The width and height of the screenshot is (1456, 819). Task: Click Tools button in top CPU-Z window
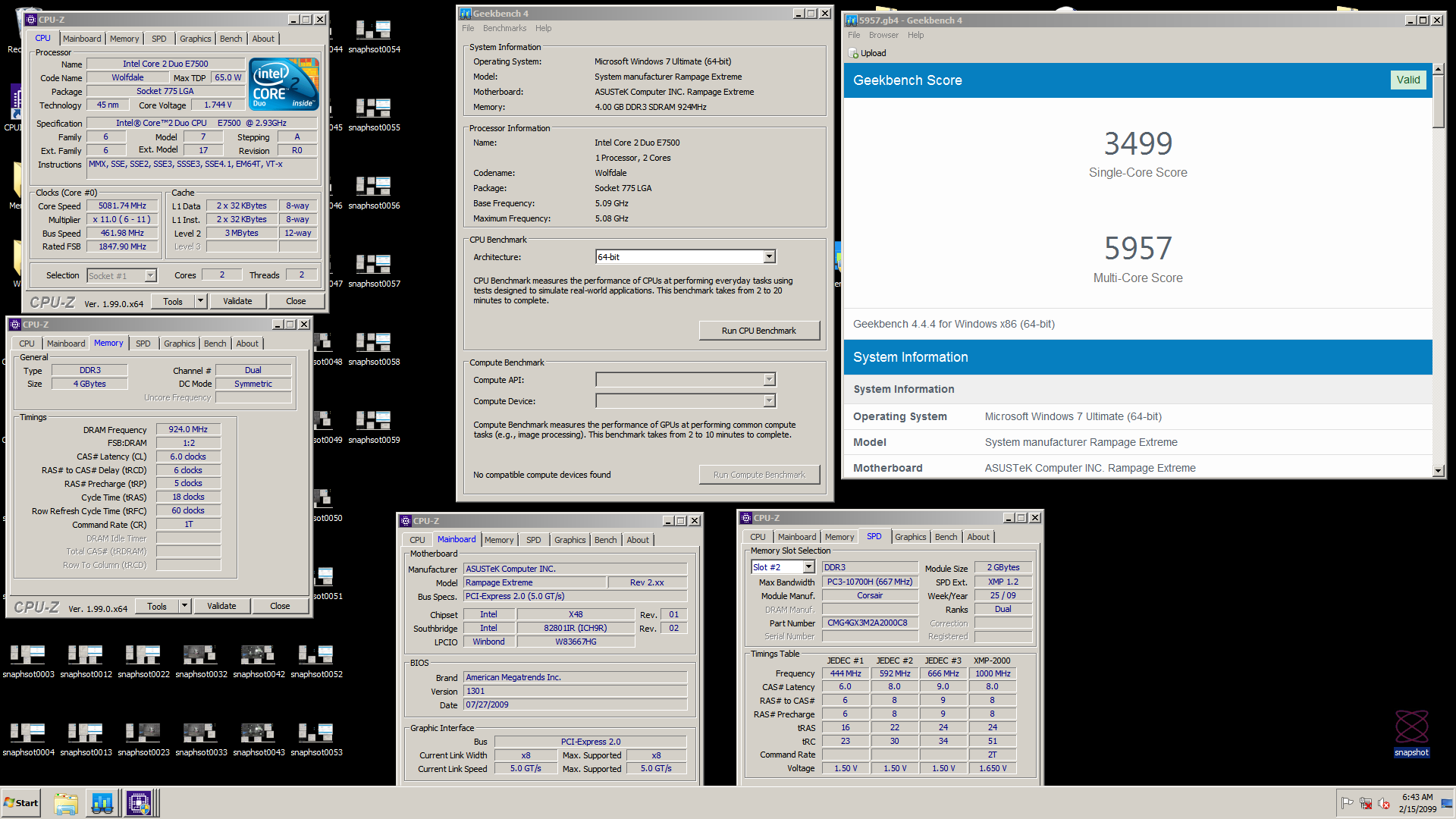pos(173,301)
